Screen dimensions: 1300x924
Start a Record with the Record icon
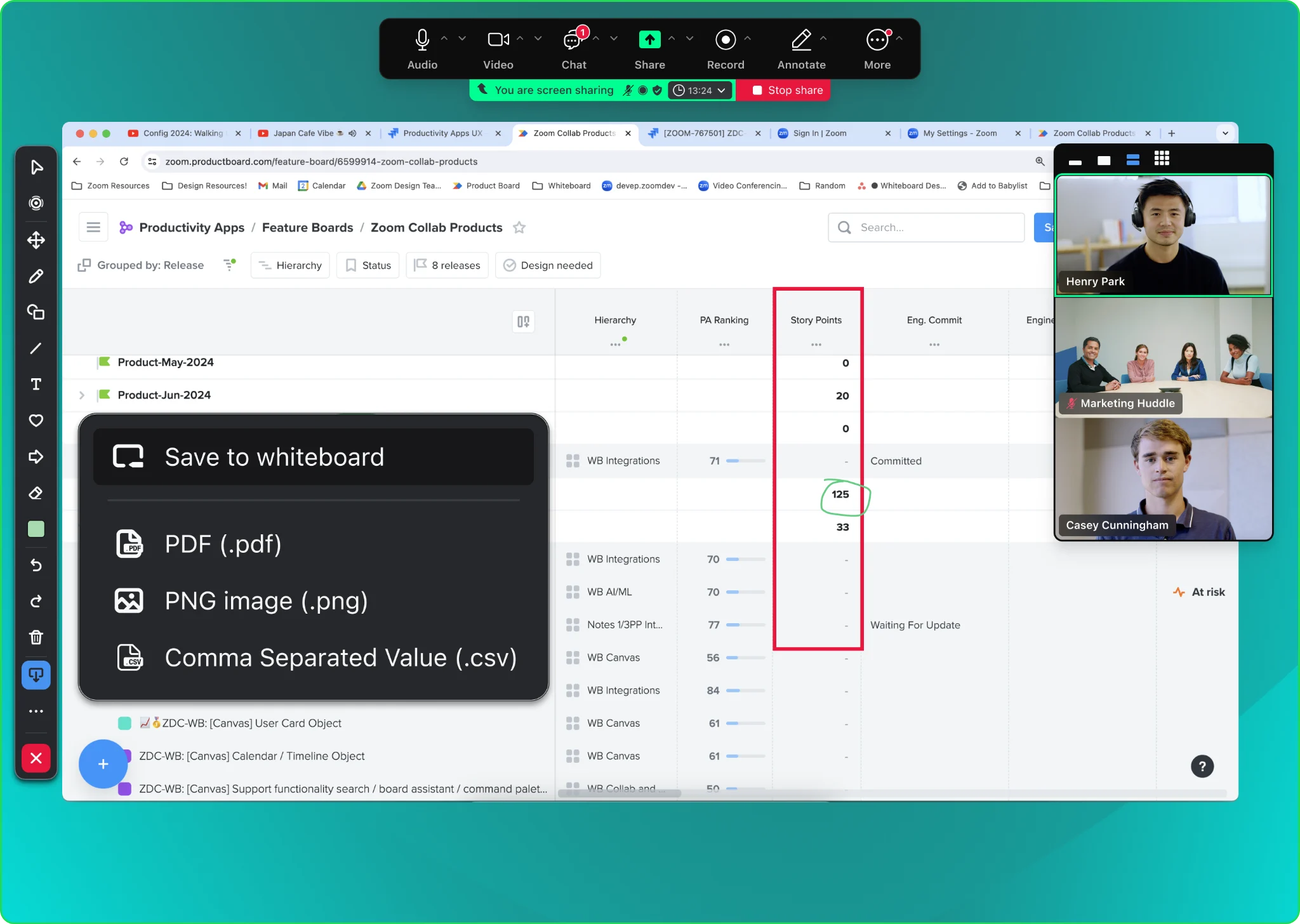[x=726, y=39]
